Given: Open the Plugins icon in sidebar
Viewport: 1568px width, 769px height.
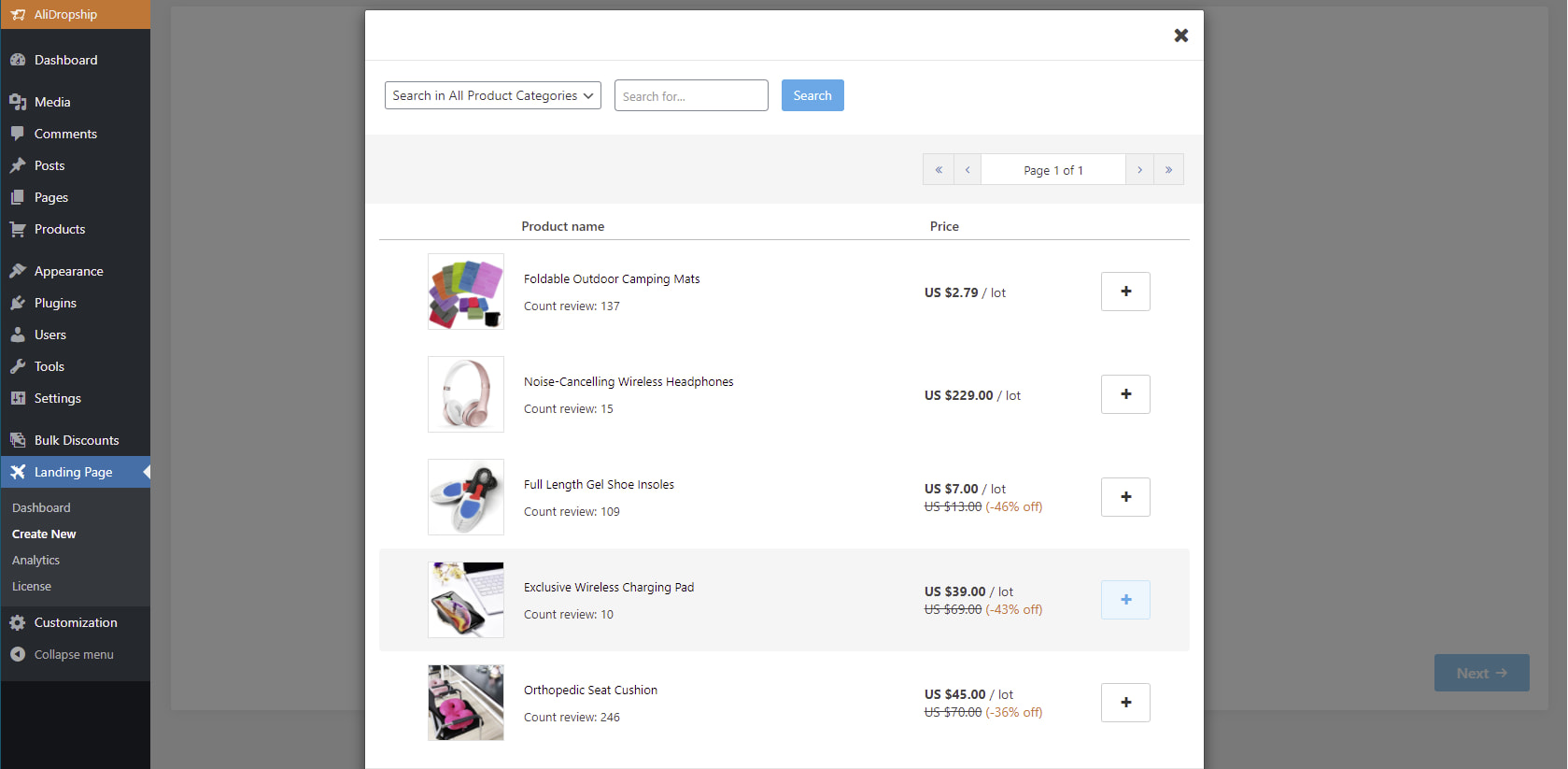Looking at the screenshot, I should pos(20,303).
